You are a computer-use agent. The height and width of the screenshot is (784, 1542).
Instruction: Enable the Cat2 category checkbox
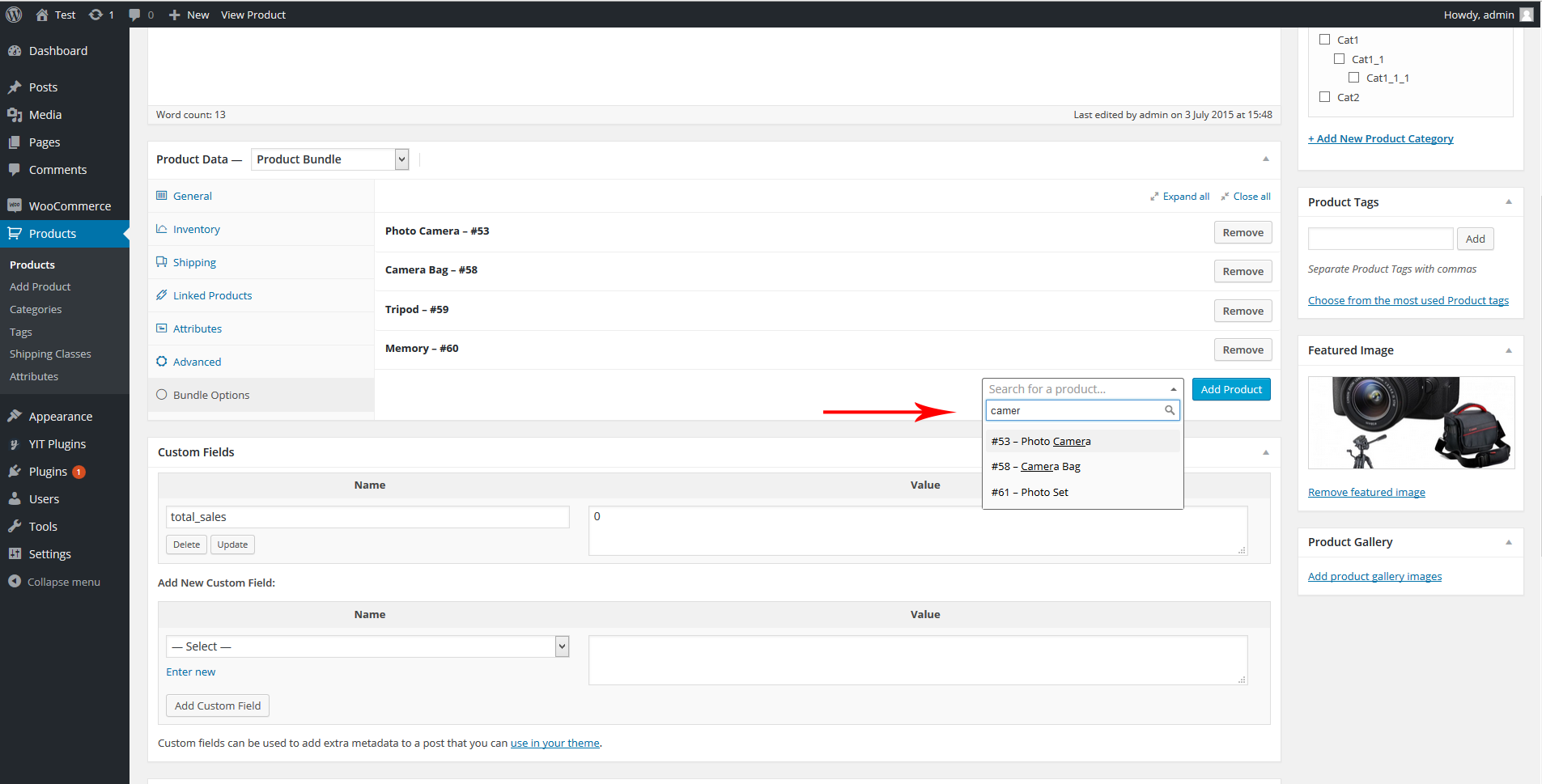(x=1324, y=97)
